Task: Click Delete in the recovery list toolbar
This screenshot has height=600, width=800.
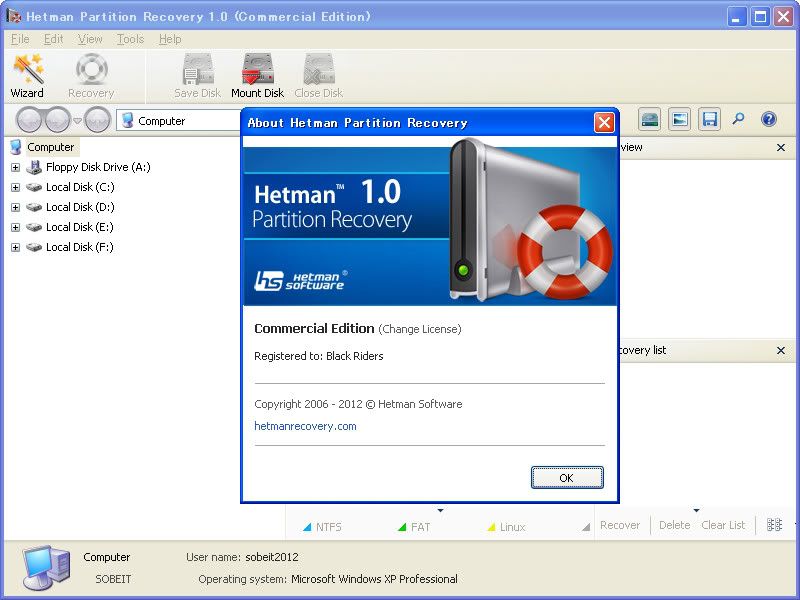Action: pos(674,525)
